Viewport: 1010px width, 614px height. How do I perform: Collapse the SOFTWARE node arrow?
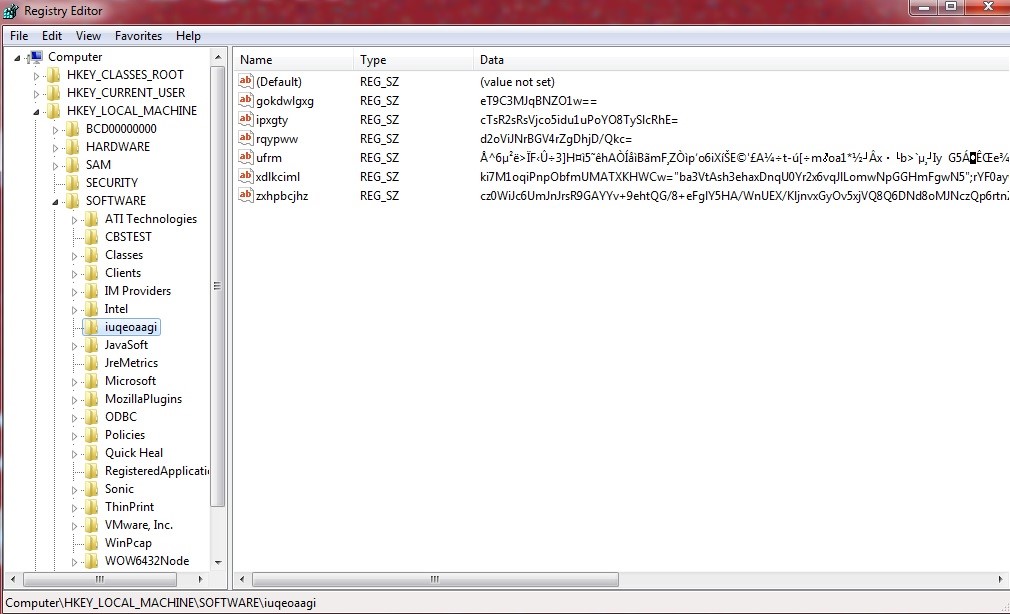[x=55, y=202]
